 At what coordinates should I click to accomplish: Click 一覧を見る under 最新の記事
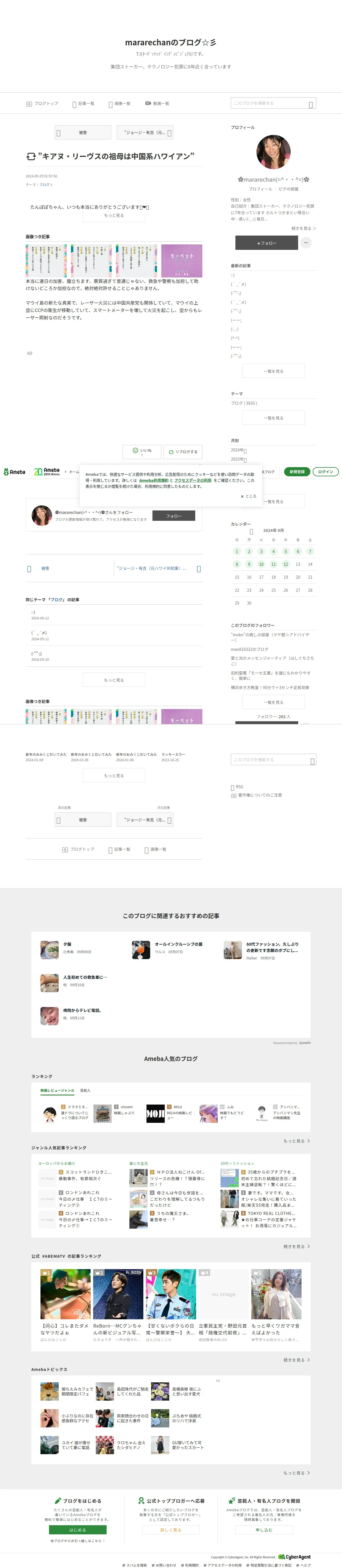[273, 371]
